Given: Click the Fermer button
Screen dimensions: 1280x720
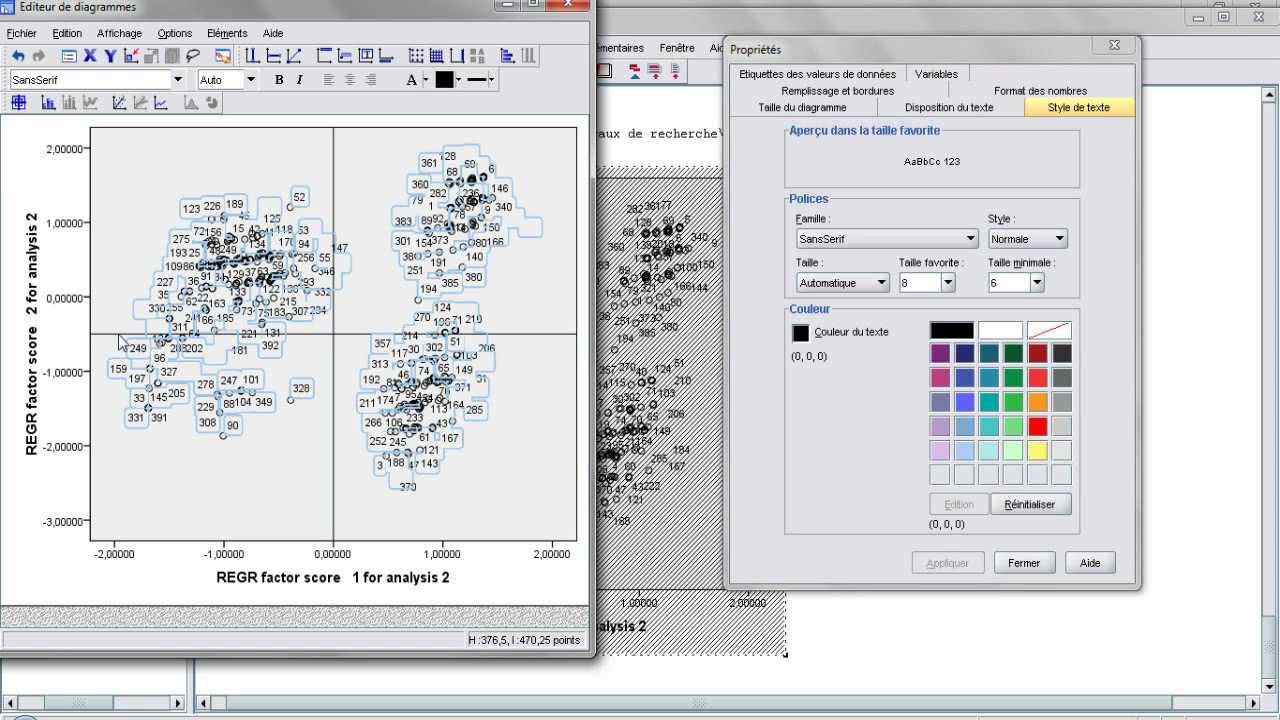Looking at the screenshot, I should click(x=1024, y=563).
